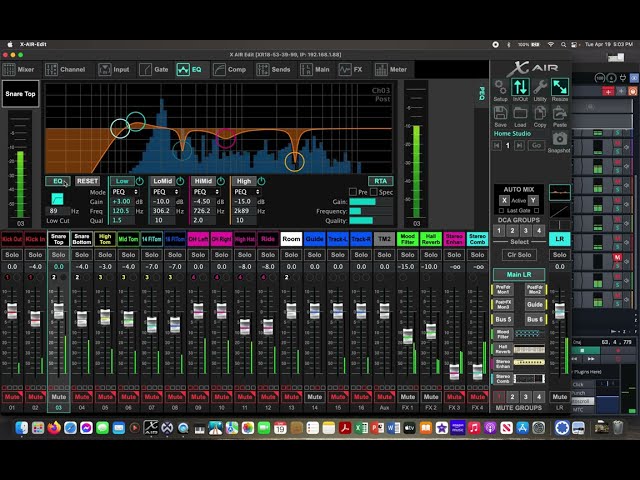This screenshot has height=480, width=640.
Task: Open Microsoft Excel from the dock
Action: pyautogui.click(x=361, y=428)
